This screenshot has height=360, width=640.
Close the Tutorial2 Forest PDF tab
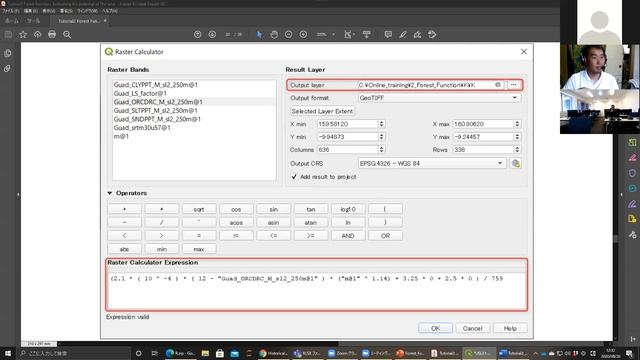point(105,21)
